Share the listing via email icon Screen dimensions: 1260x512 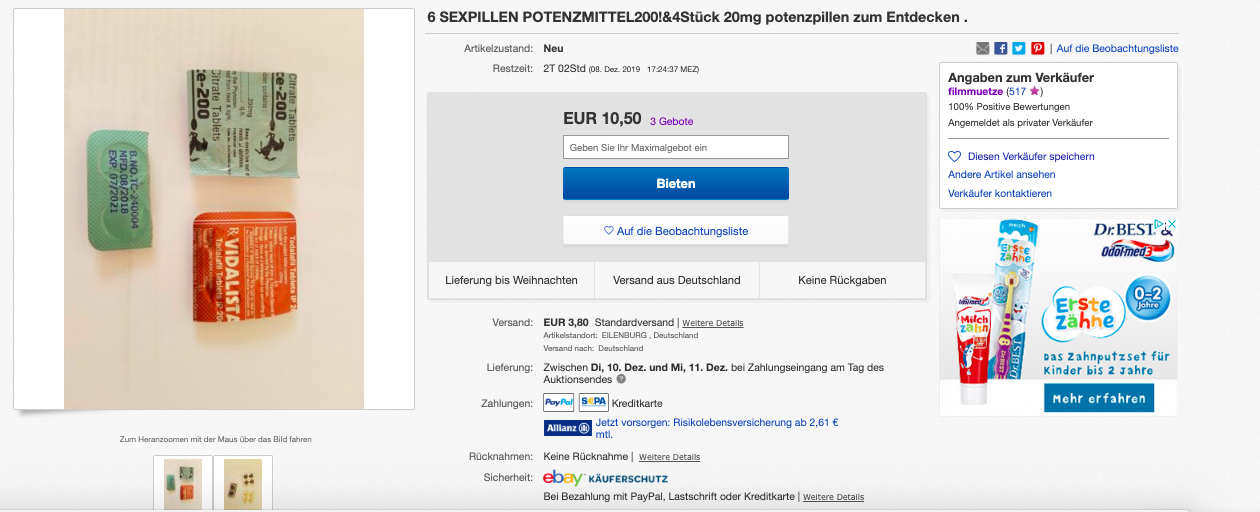pos(982,48)
